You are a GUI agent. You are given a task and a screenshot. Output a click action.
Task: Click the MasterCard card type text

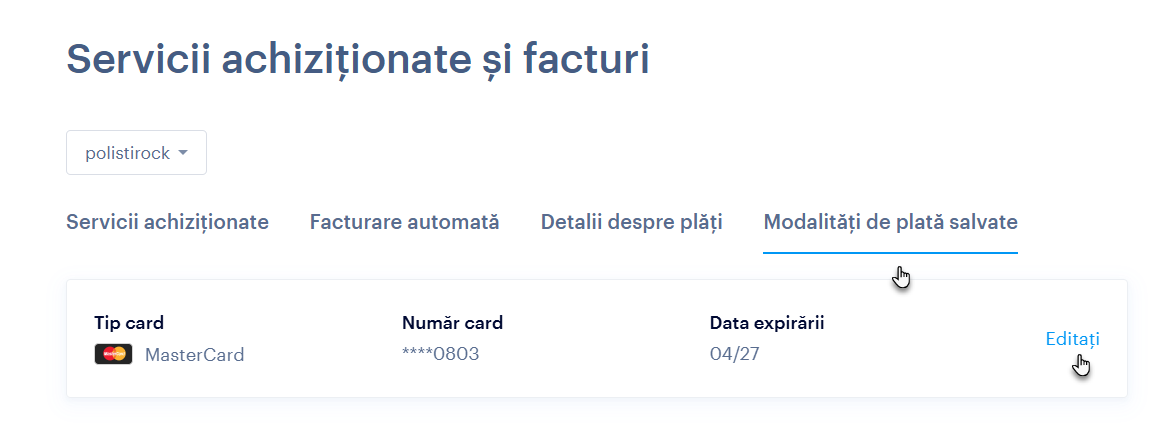click(194, 354)
